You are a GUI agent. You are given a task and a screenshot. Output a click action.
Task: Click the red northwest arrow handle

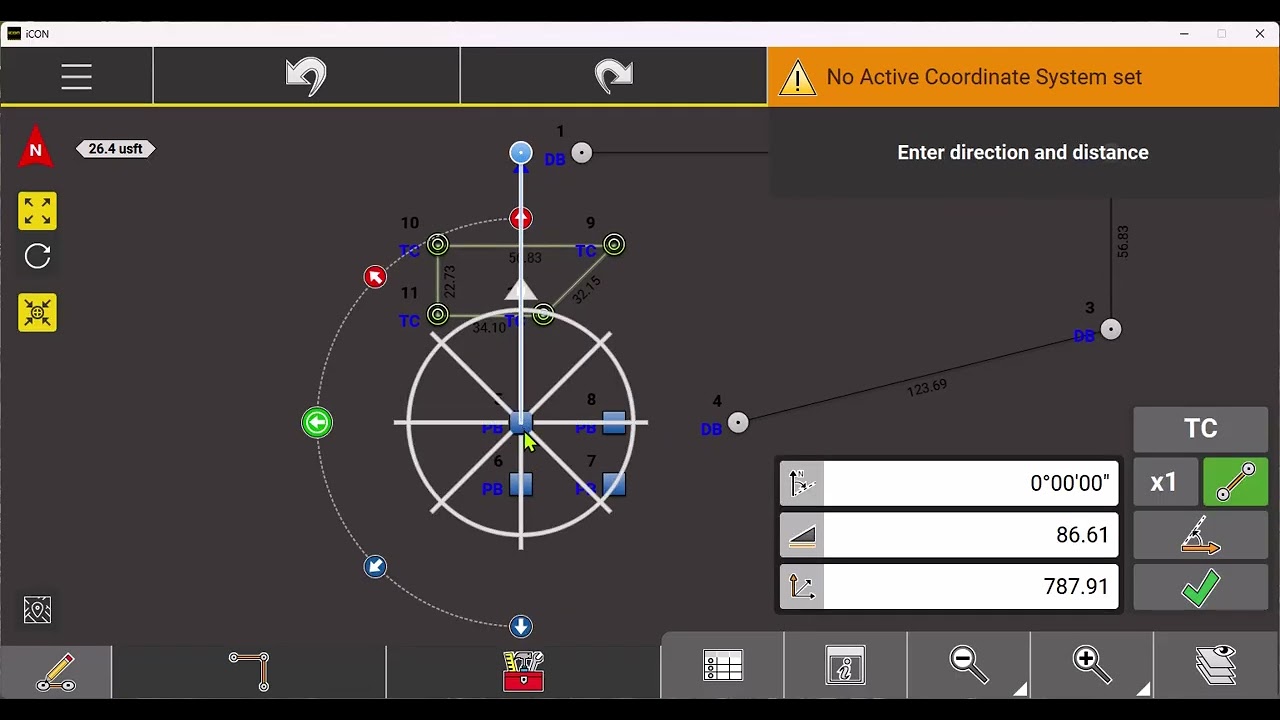[x=375, y=277]
